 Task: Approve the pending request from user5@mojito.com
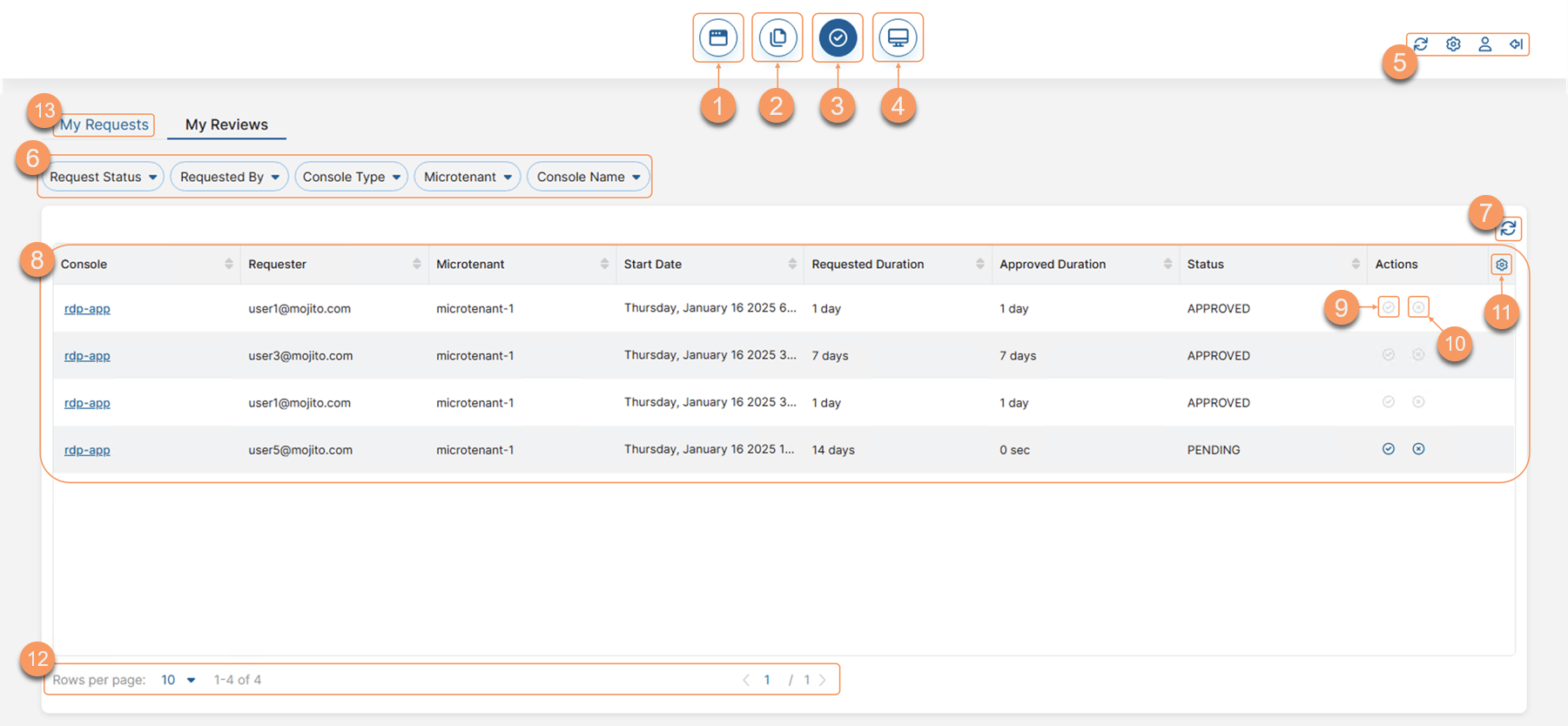click(1389, 449)
